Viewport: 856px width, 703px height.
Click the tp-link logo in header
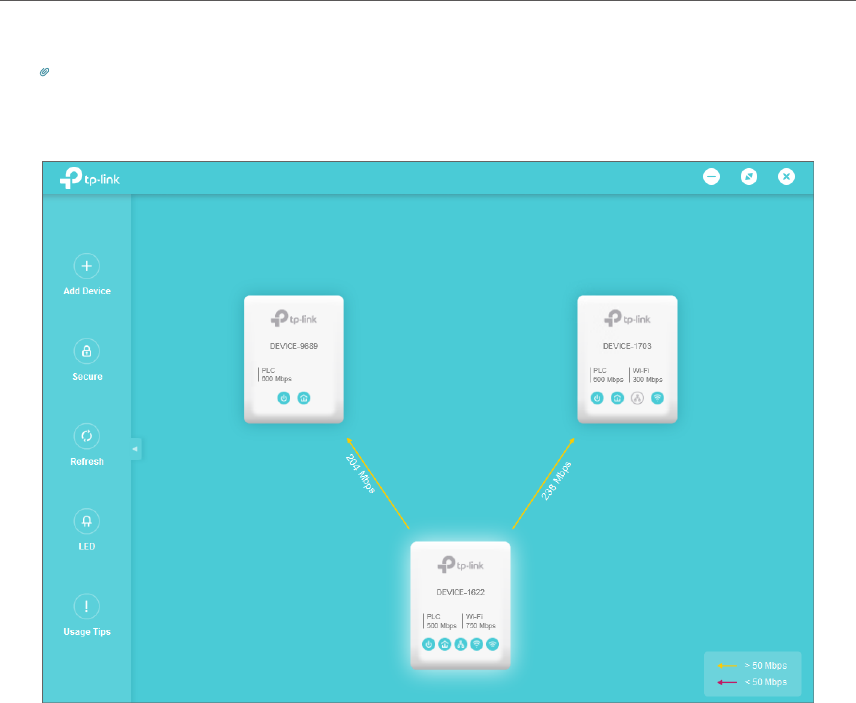coord(90,178)
